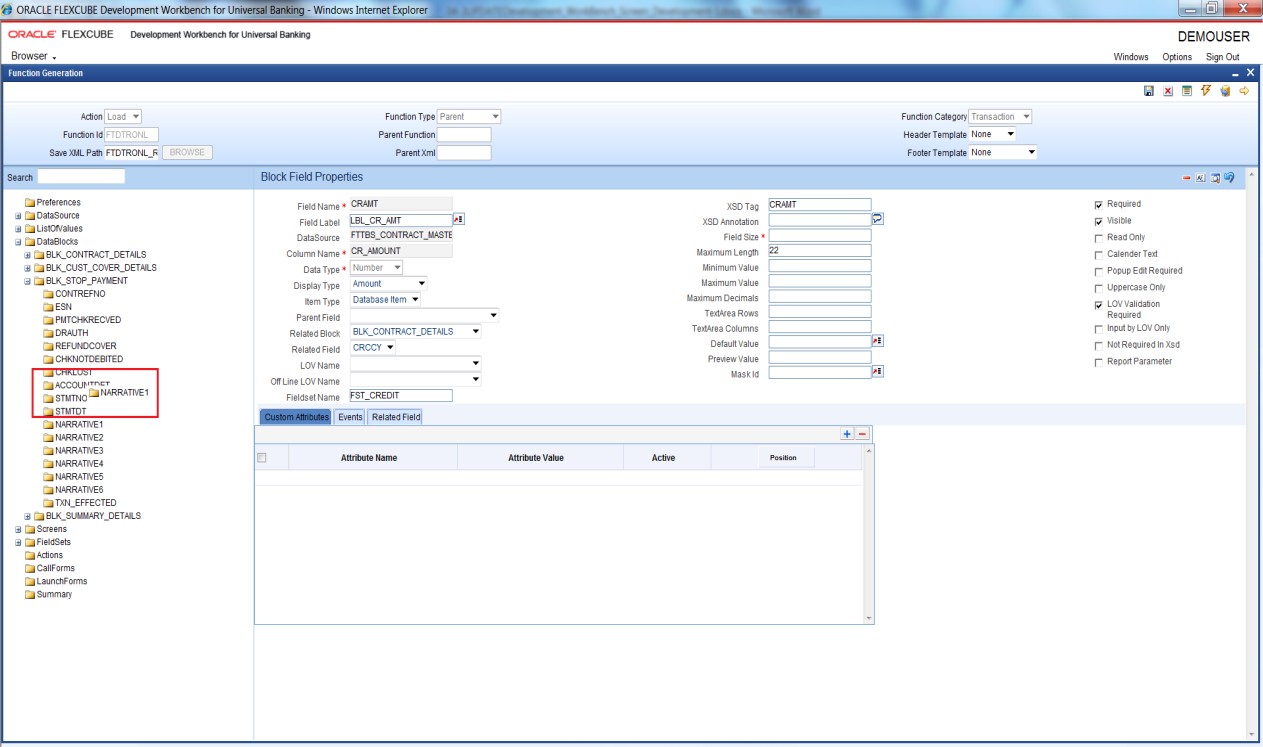Image resolution: width=1263 pixels, height=747 pixels.
Task: Open the Preferences tree node
Action: (x=52, y=203)
